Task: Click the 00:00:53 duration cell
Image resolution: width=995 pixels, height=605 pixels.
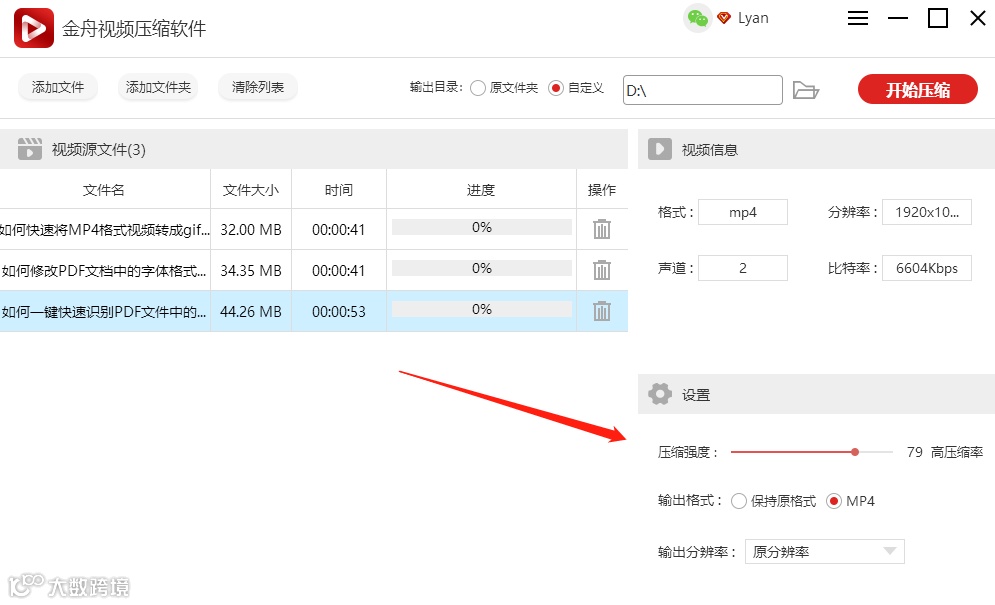Action: click(x=339, y=311)
